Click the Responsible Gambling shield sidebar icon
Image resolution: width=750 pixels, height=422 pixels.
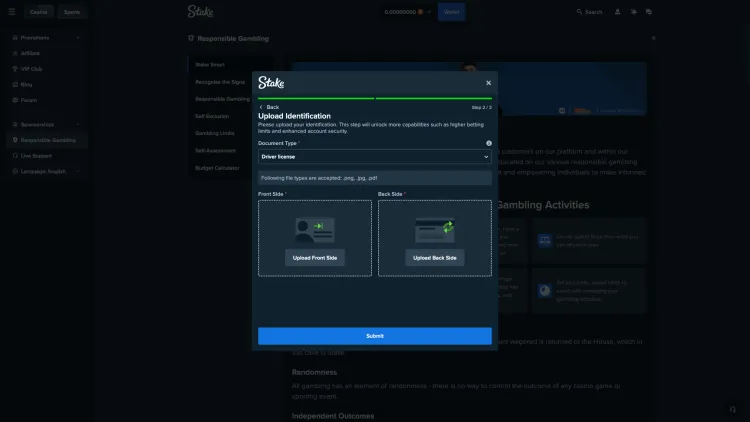(15, 140)
